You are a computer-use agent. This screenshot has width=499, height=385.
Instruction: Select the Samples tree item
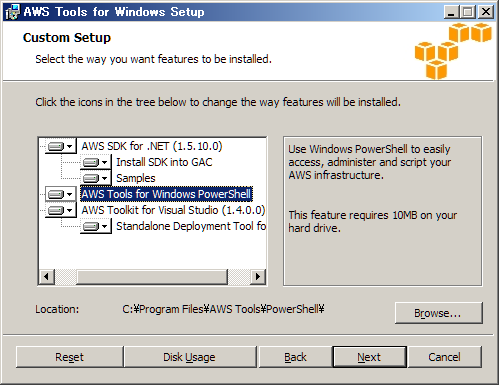(x=136, y=178)
